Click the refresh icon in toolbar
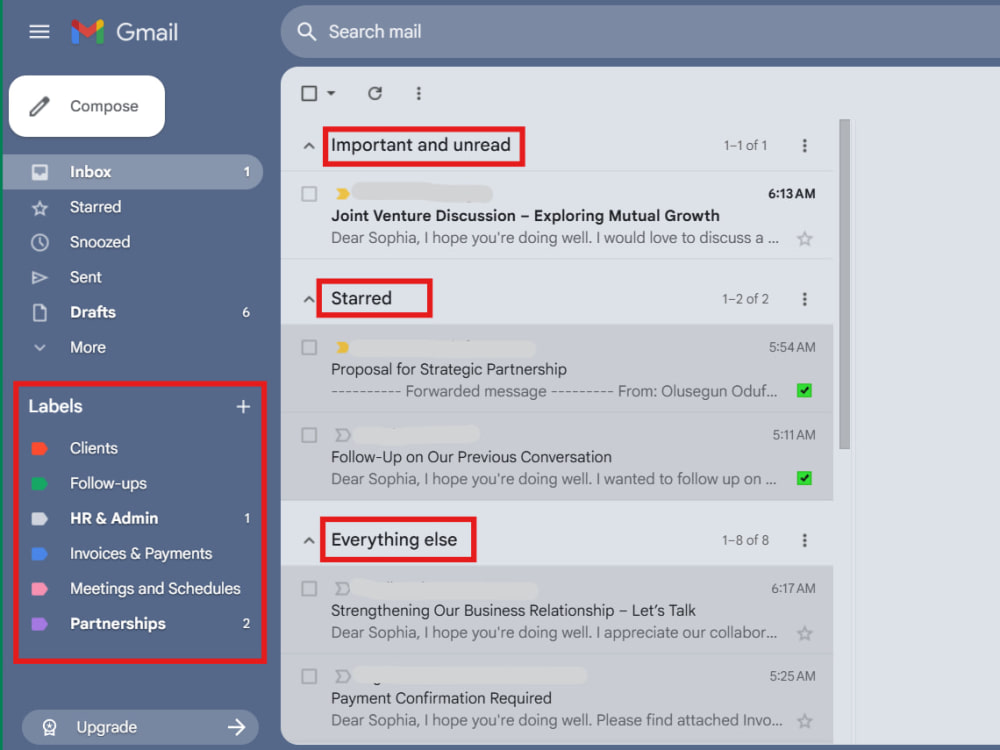 pos(375,93)
